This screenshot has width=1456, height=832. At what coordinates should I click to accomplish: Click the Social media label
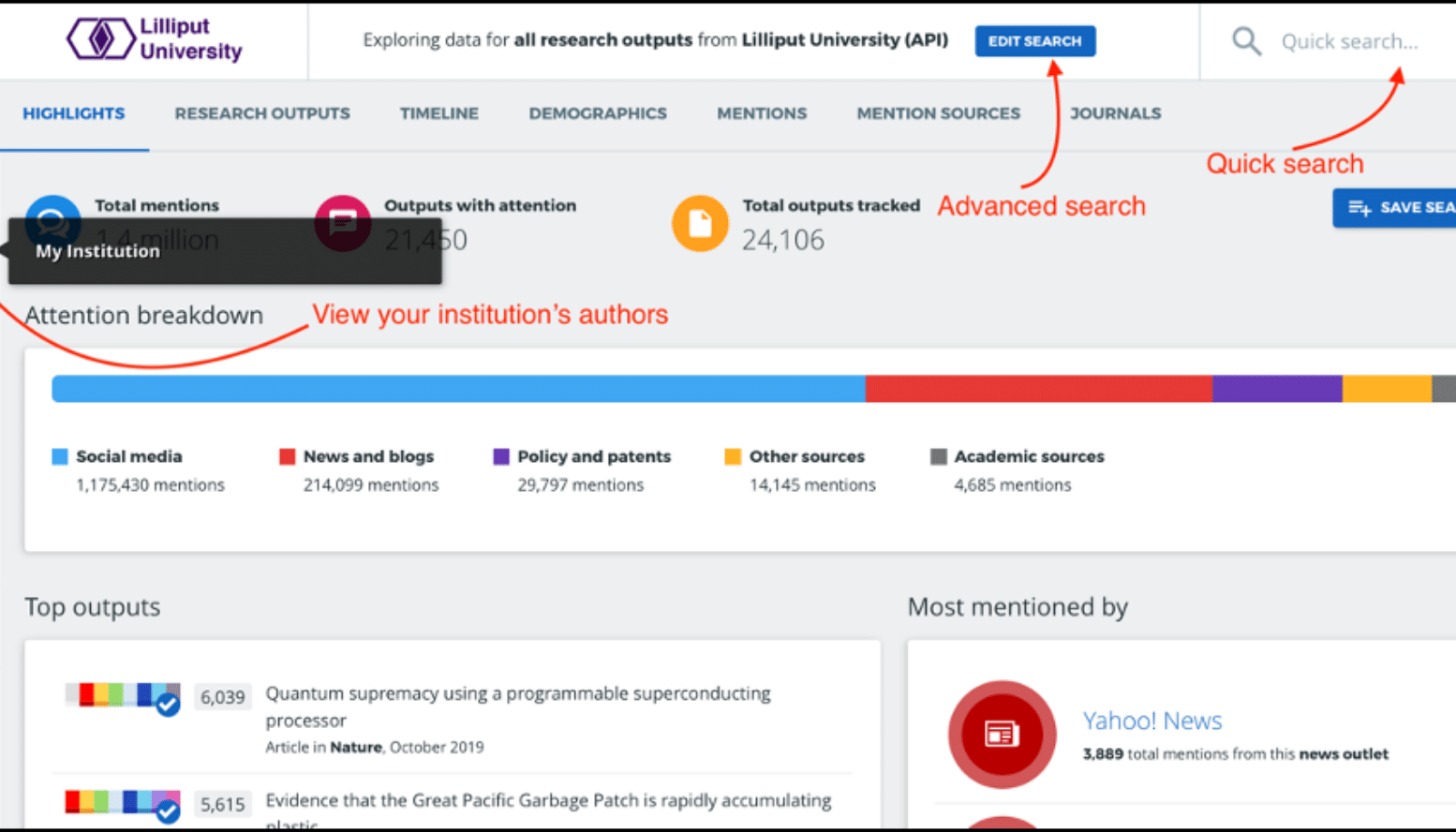pos(129,456)
